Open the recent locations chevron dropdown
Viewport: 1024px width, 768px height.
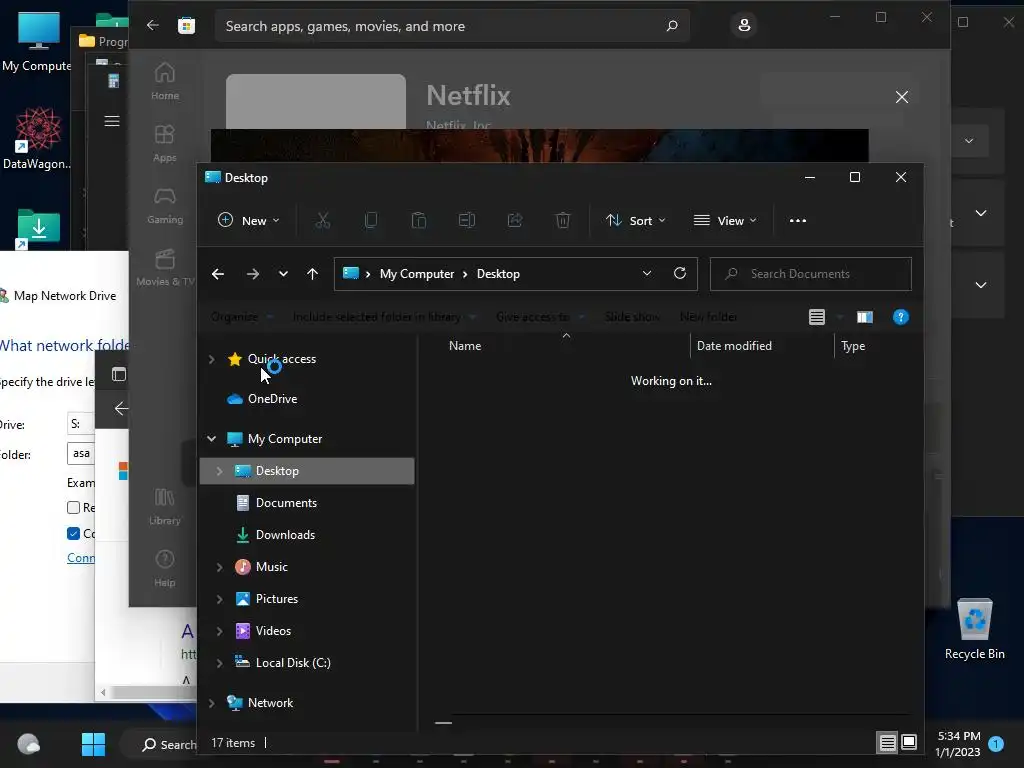[x=283, y=274]
